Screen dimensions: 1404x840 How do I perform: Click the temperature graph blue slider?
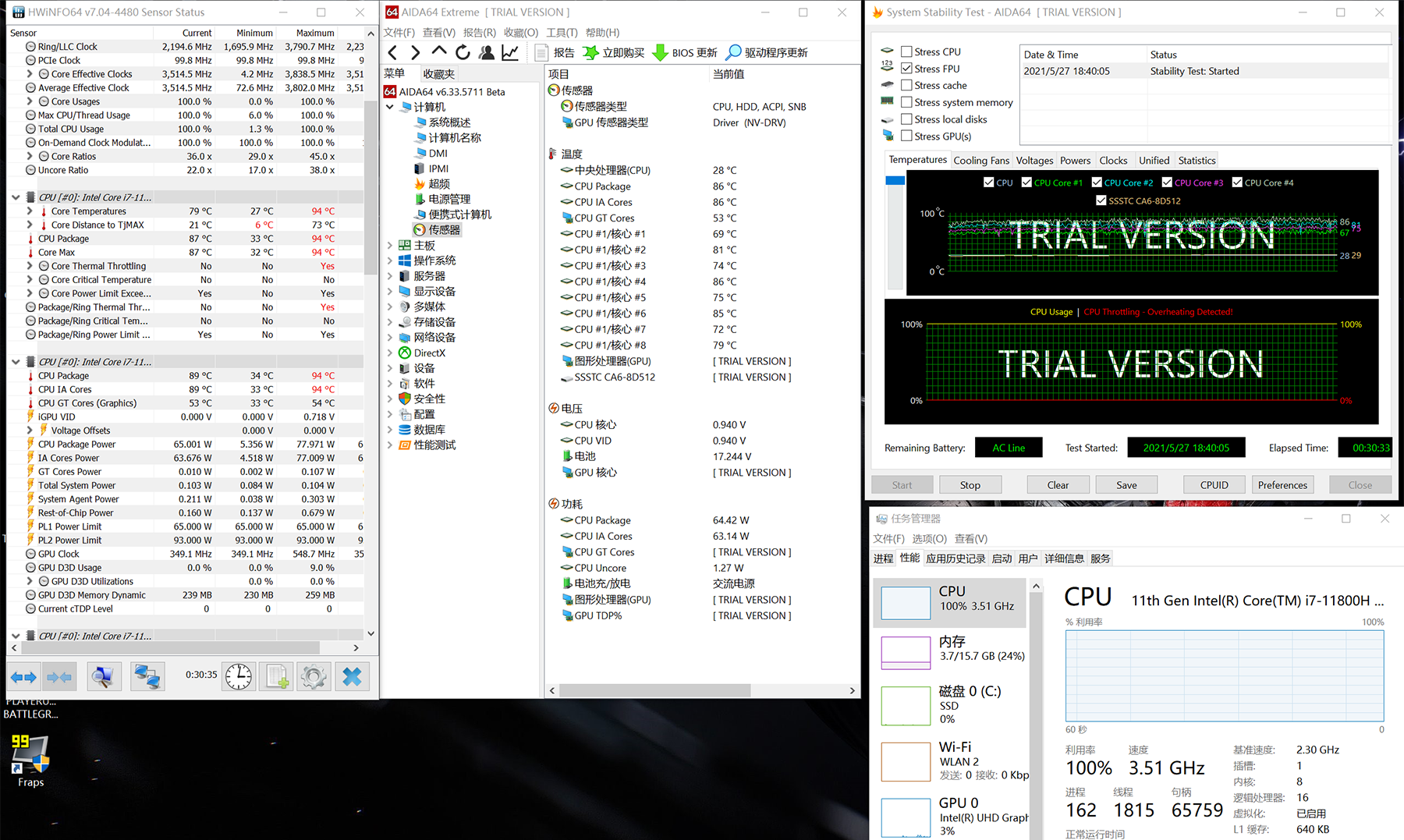tap(895, 180)
